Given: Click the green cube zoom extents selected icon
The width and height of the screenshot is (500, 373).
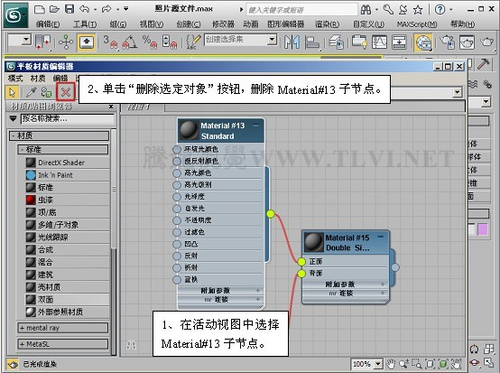Looking at the screenshot, I should pyautogui.click(x=443, y=364).
